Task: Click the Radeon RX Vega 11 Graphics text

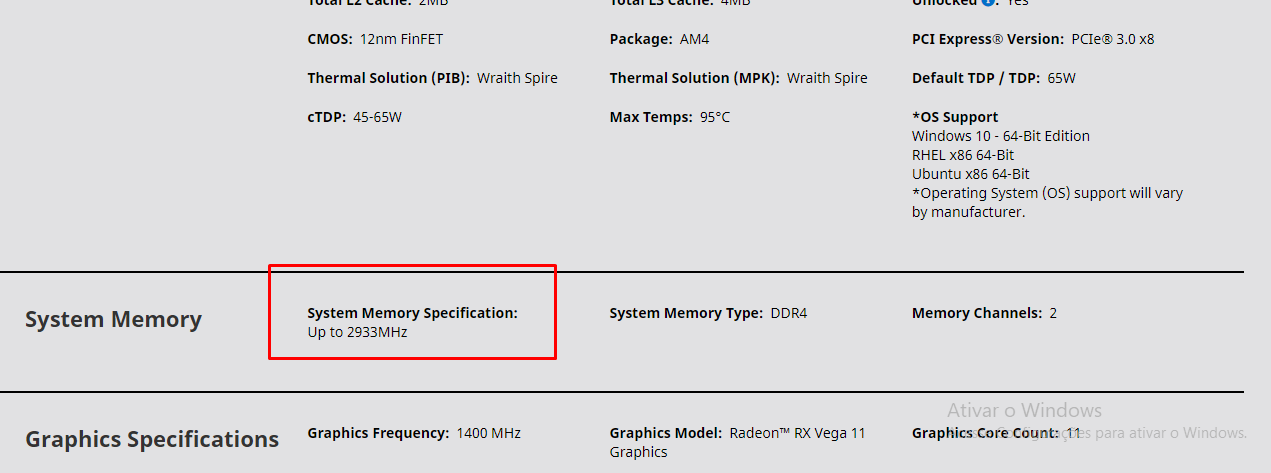Action: pos(738,442)
